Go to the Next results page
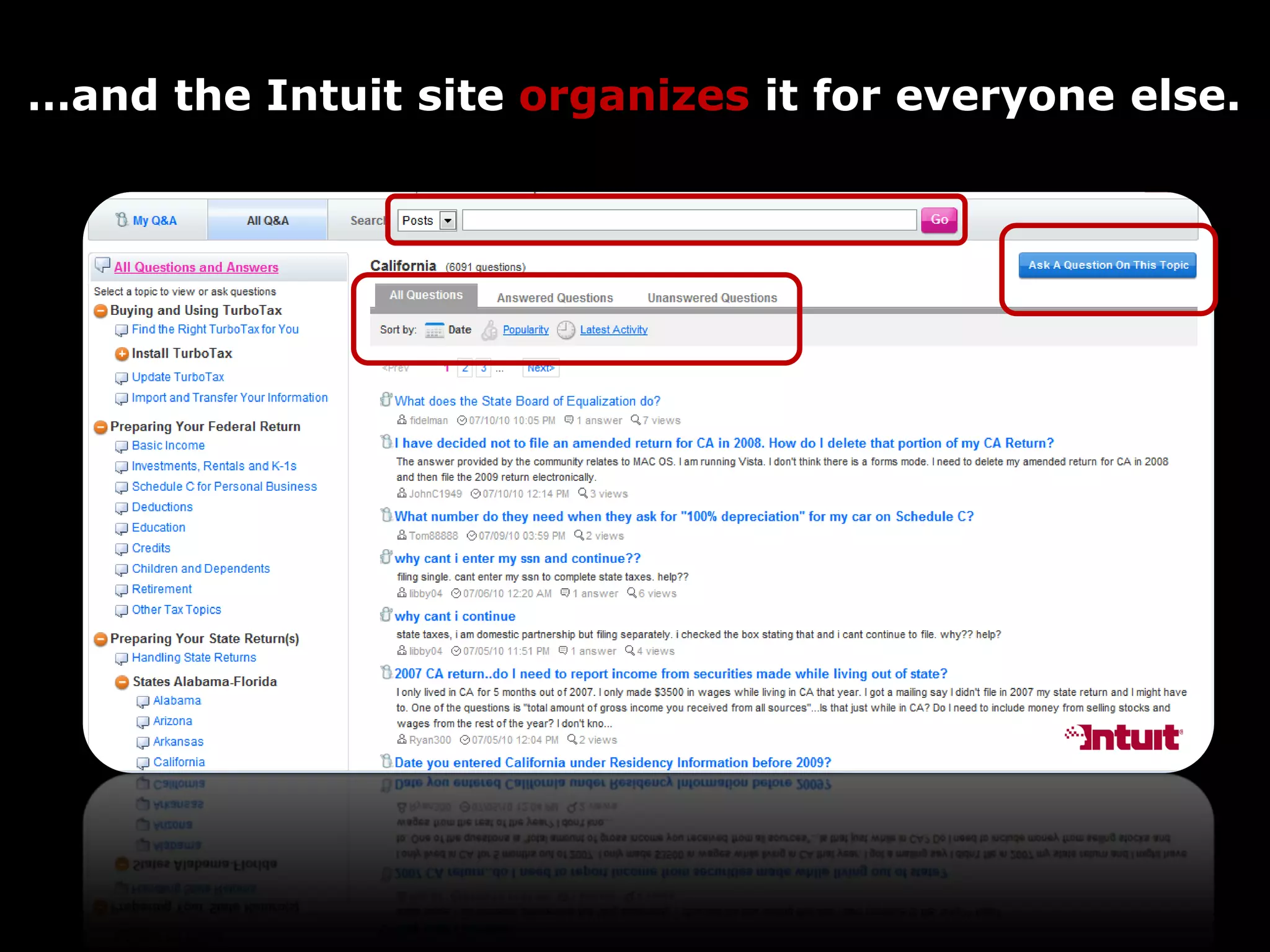Viewport: 1270px width, 952px height. coord(540,368)
